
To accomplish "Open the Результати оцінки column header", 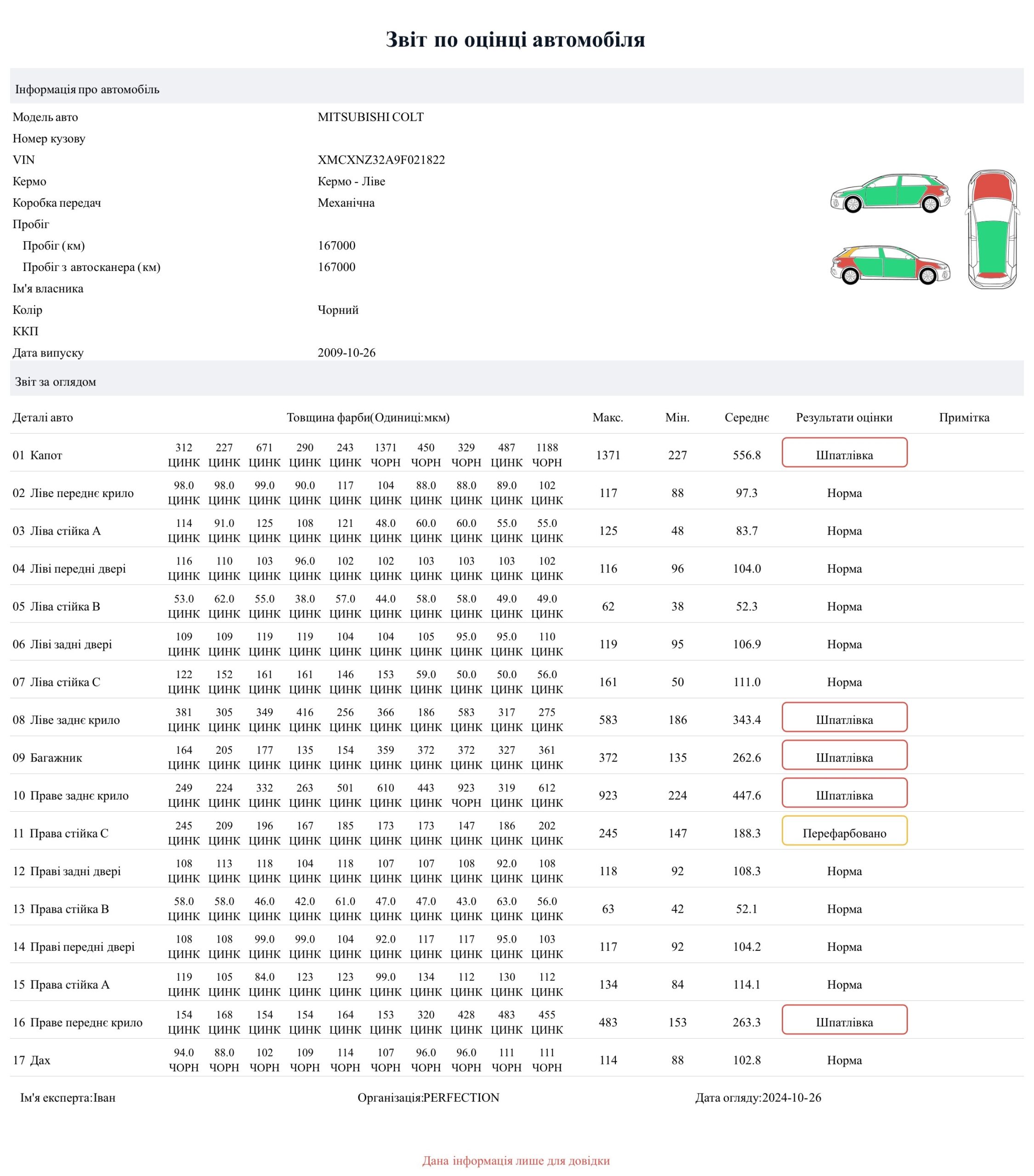I will coord(844,418).
